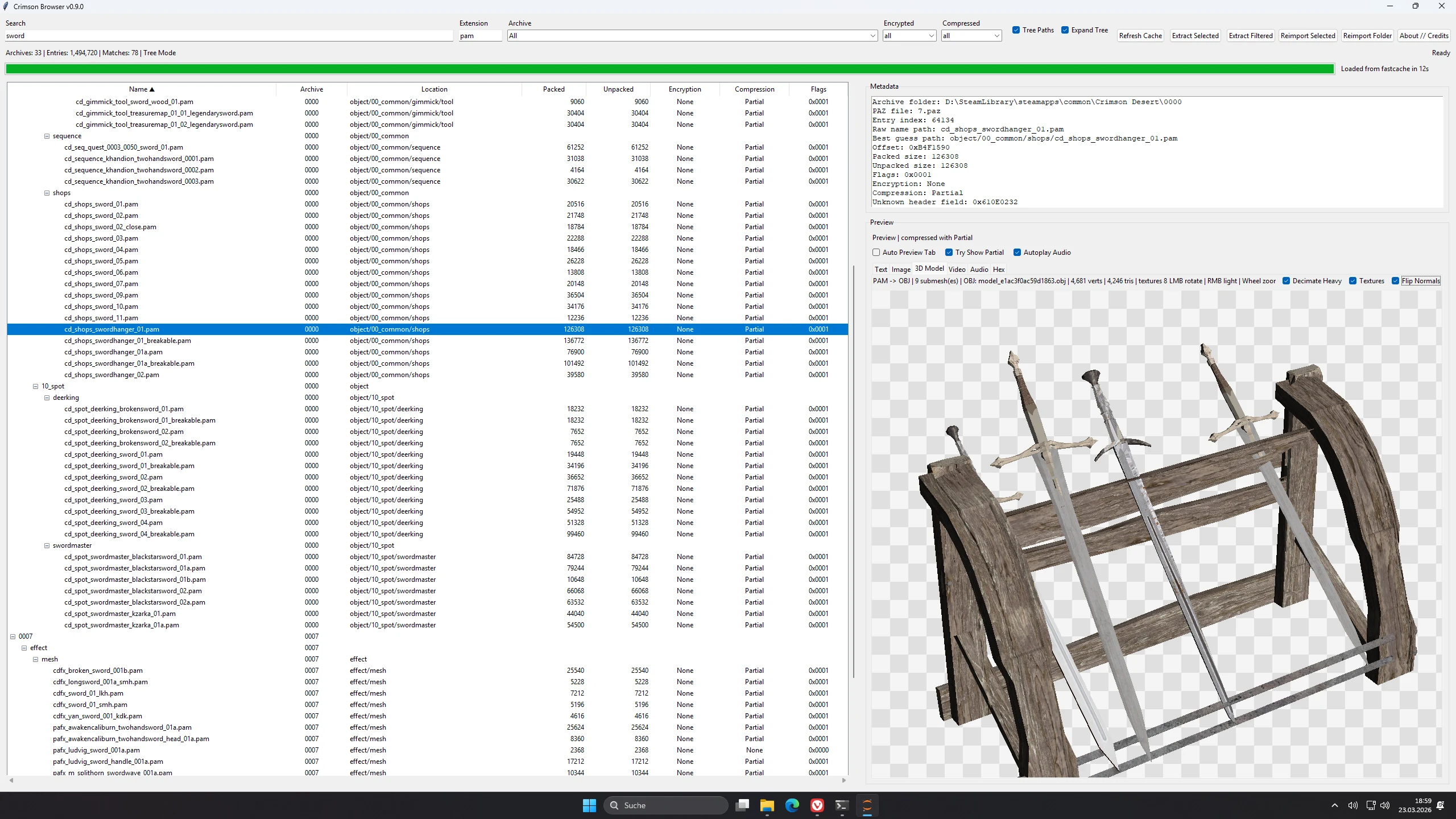Screen dimensions: 1456x819
Task: Click the 3D sword rack preview
Action: click(1157, 533)
